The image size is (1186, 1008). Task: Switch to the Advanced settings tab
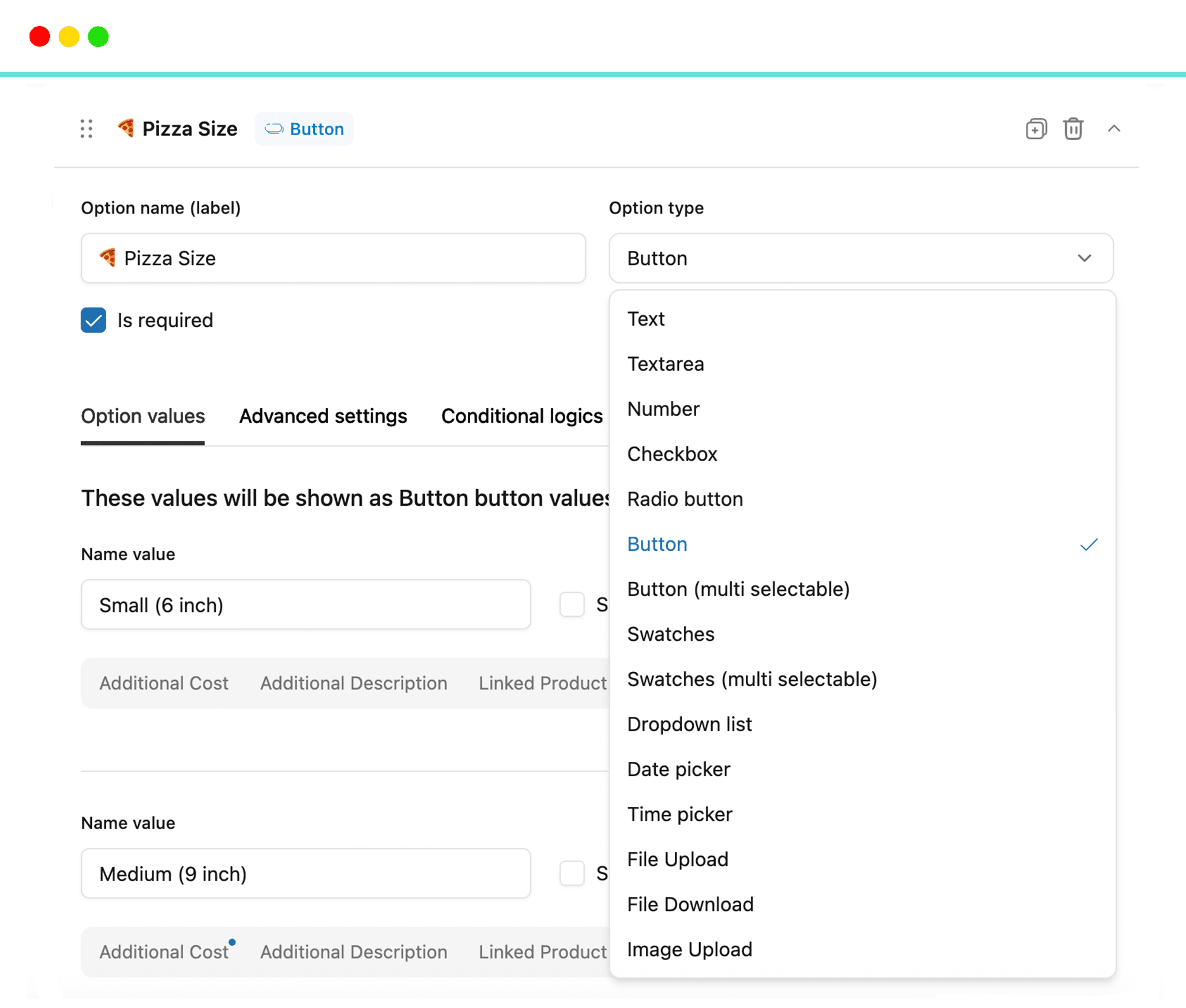323,416
